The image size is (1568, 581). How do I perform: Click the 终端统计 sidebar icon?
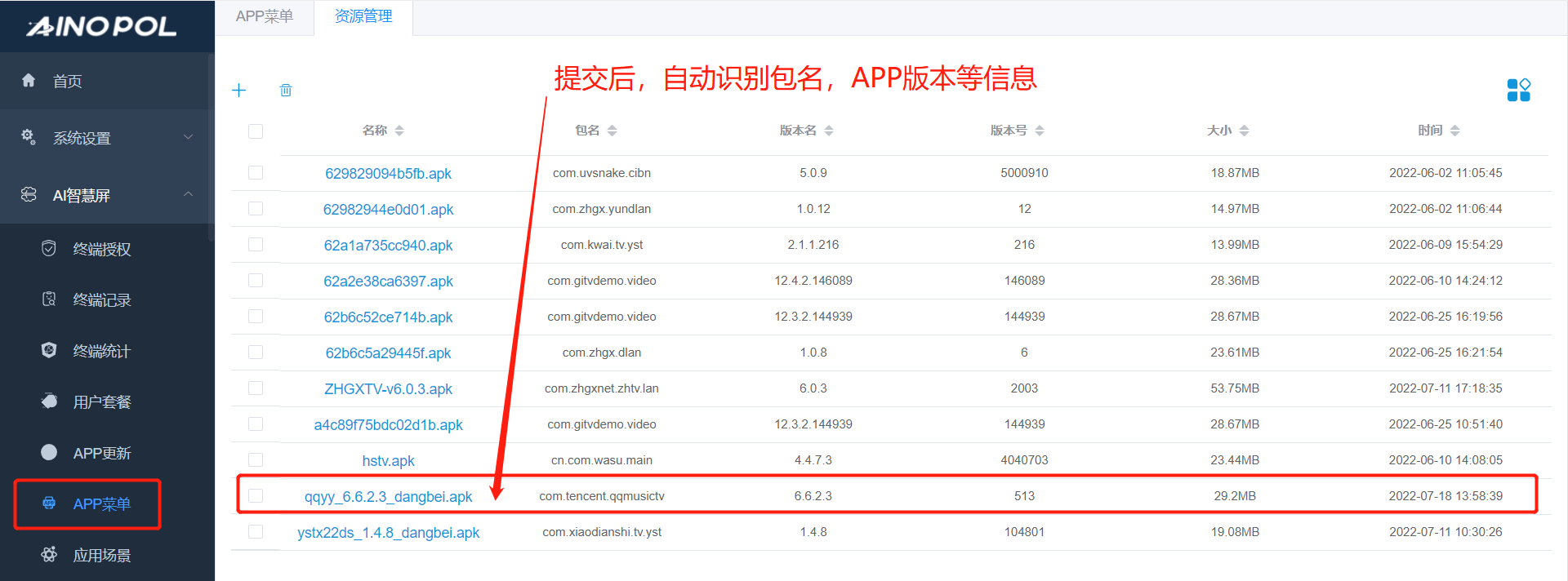49,350
